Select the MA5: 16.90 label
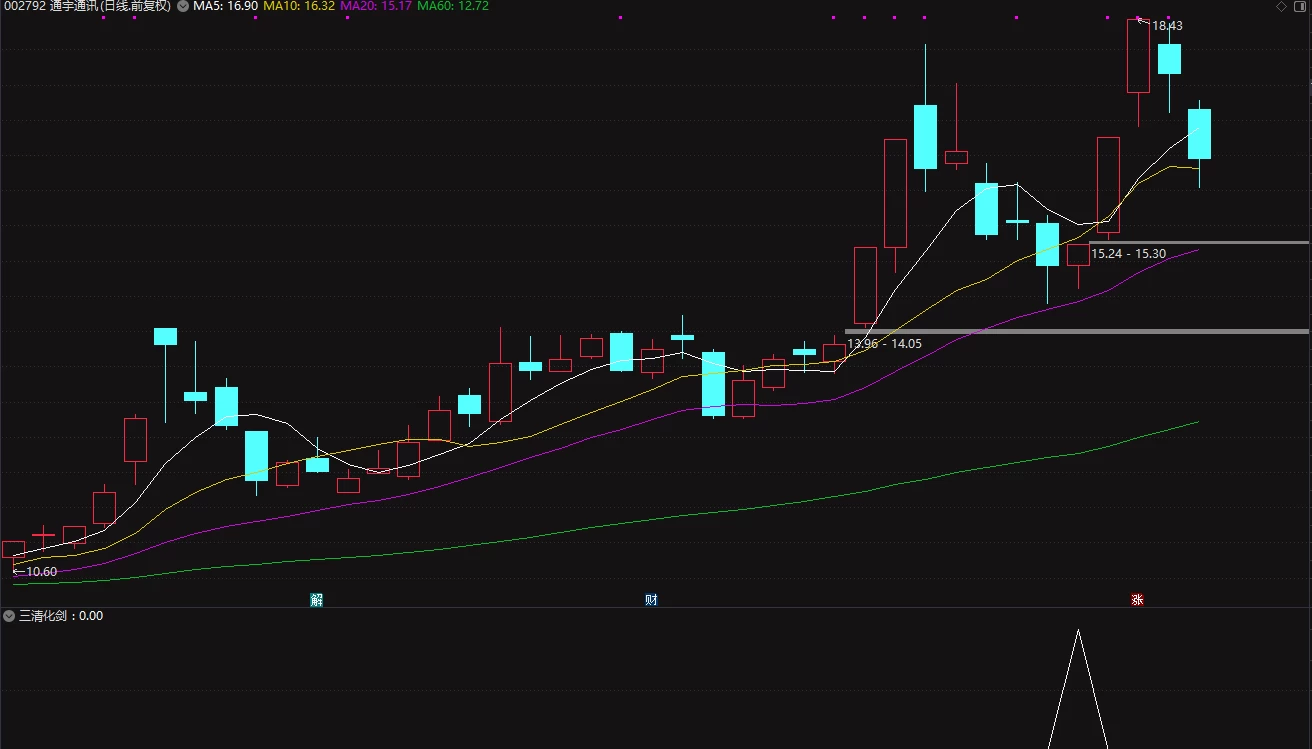Screen dimensions: 1312x749 (225, 6)
